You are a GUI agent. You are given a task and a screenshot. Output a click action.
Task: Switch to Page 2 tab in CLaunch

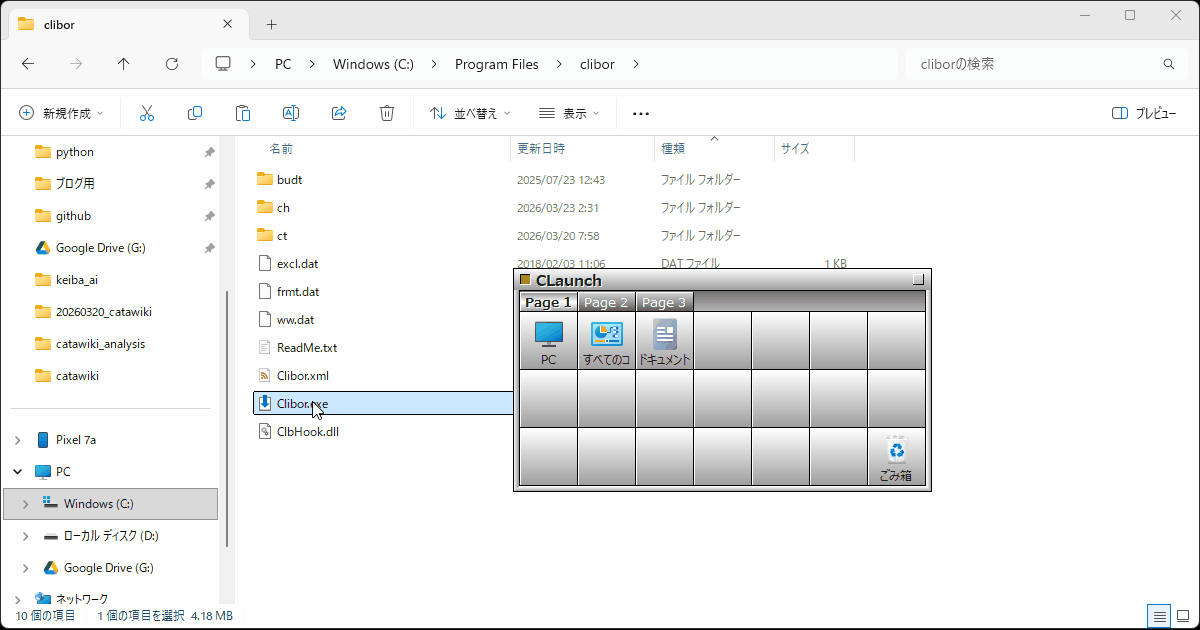[606, 302]
